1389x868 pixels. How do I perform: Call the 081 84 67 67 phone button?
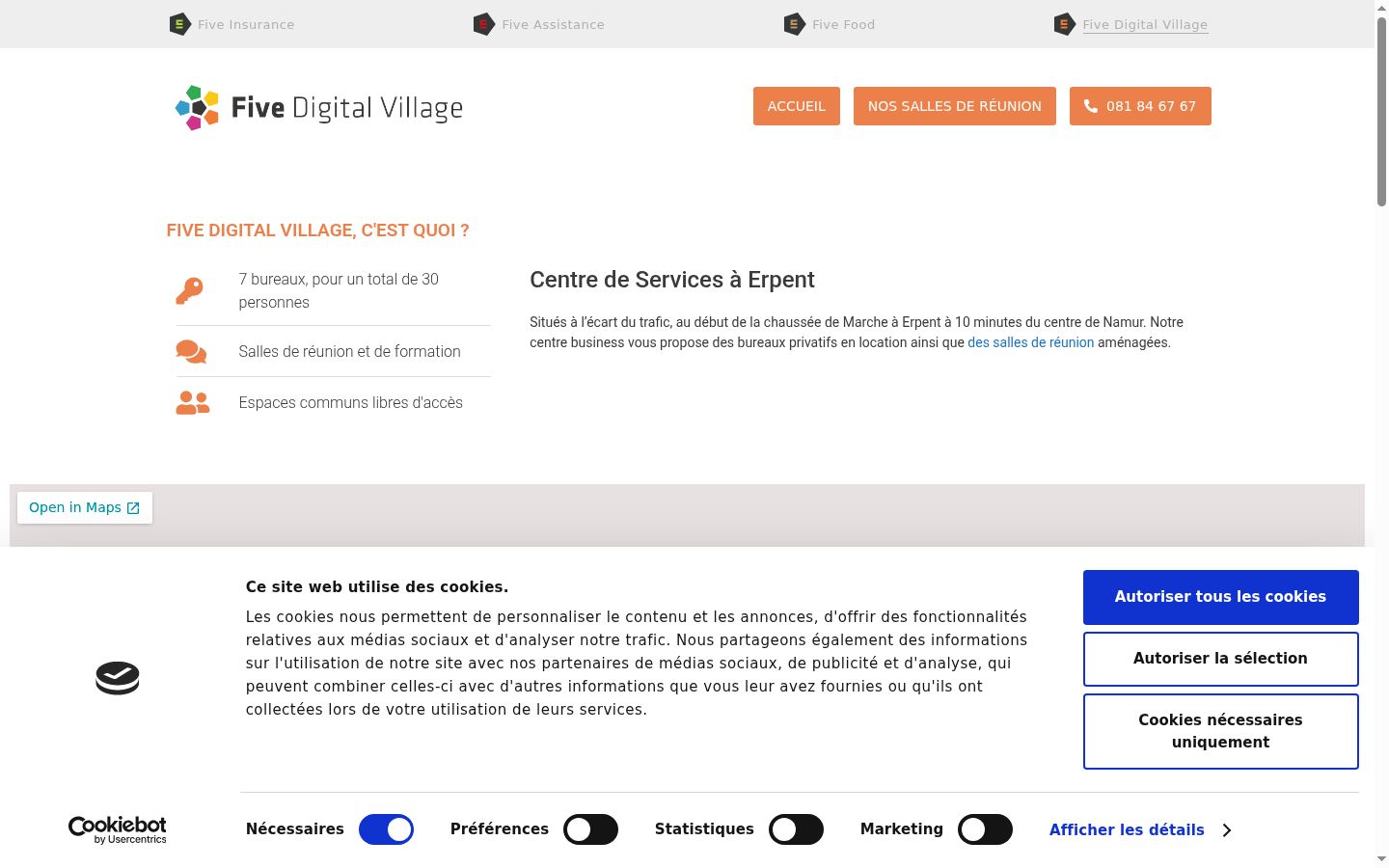tap(1140, 106)
